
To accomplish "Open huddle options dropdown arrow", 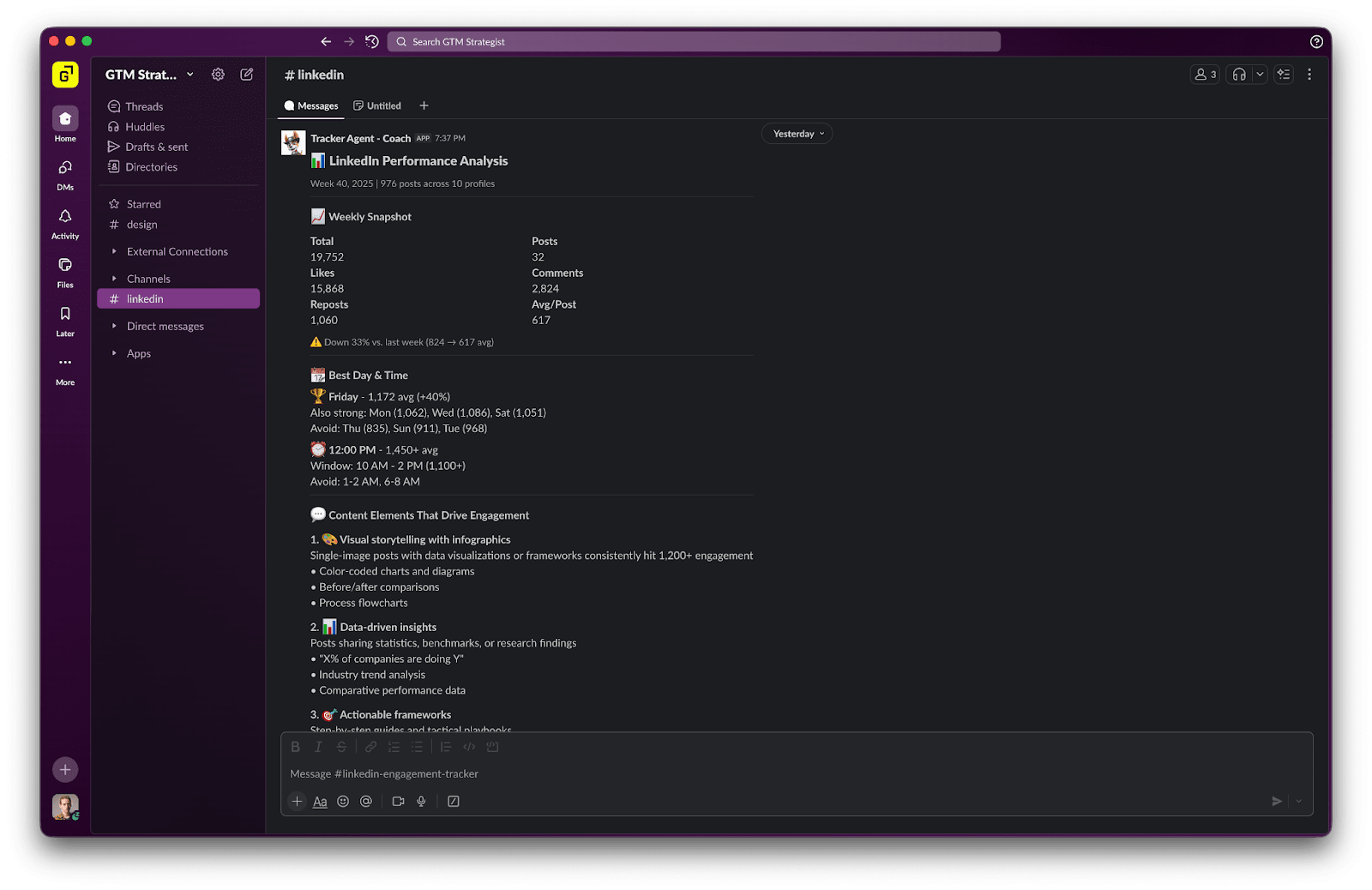I will coord(1260,75).
